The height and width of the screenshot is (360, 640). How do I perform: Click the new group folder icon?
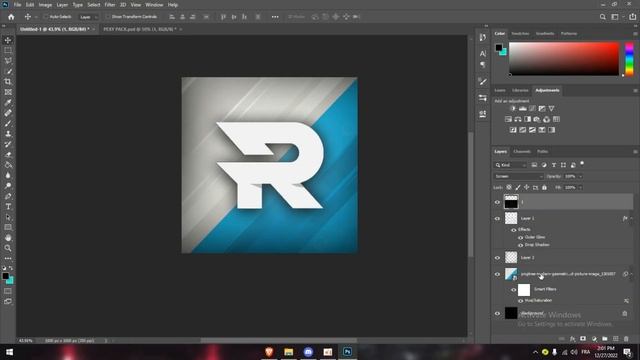pyautogui.click(x=604, y=339)
